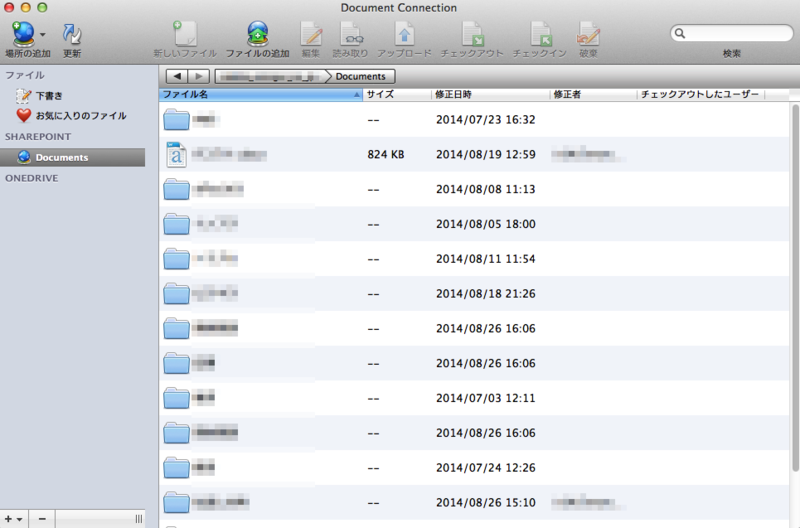Click folder icon dated 2014/08/26 15:10
800x528 pixels.
pyautogui.click(x=177, y=502)
